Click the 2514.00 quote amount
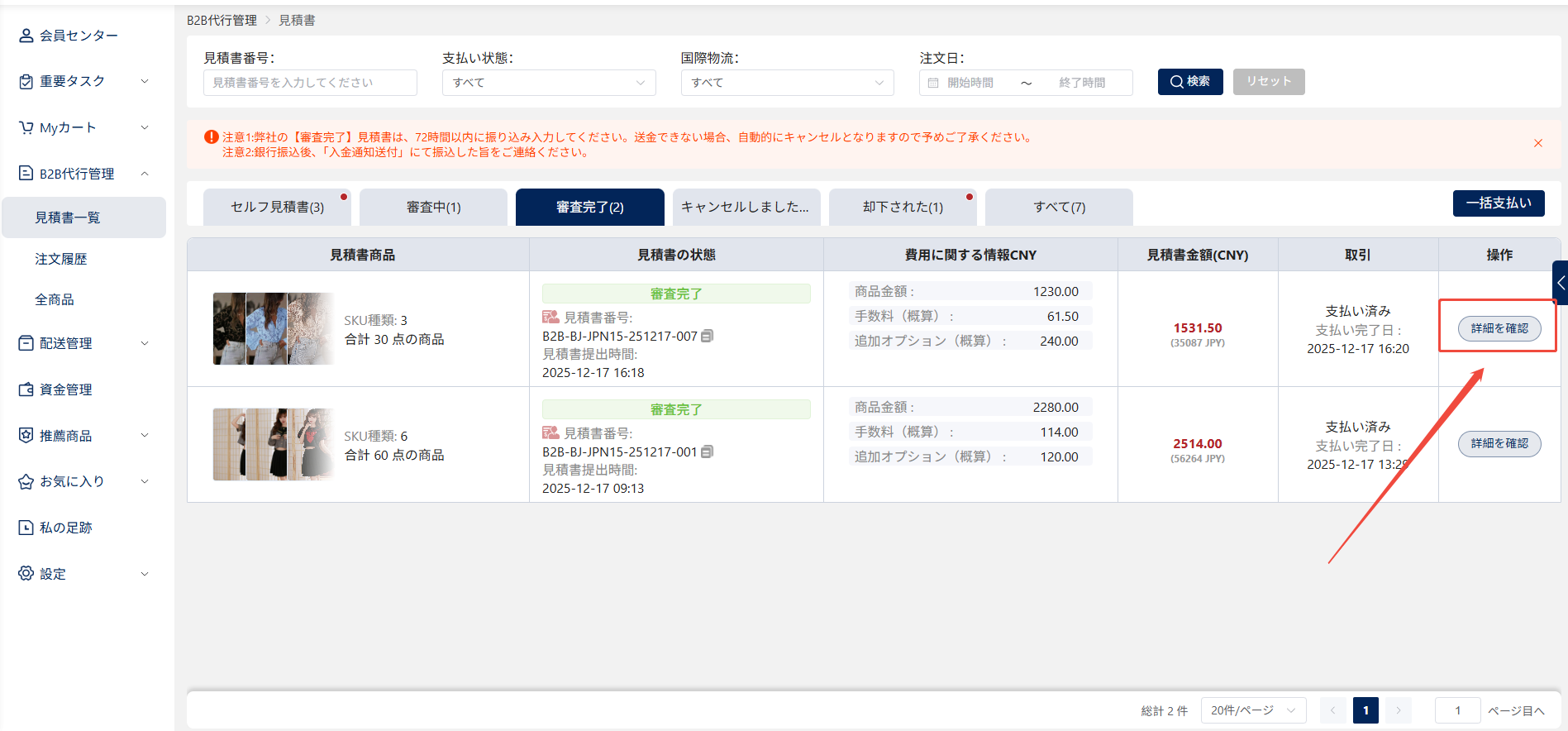Viewport: 1568px width, 731px height. (1198, 444)
